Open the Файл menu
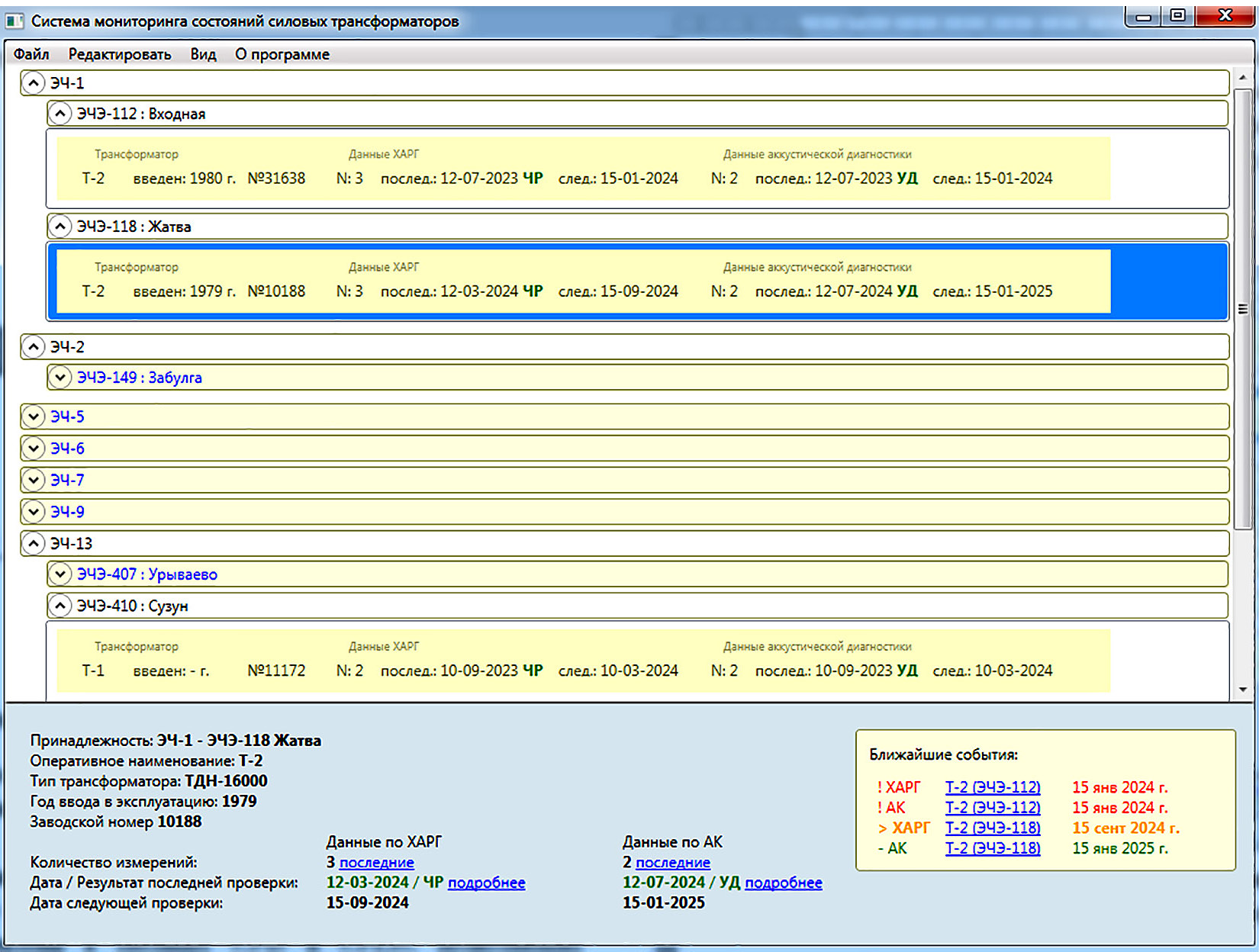Screen dimensions: 1259x952 (x=31, y=54)
